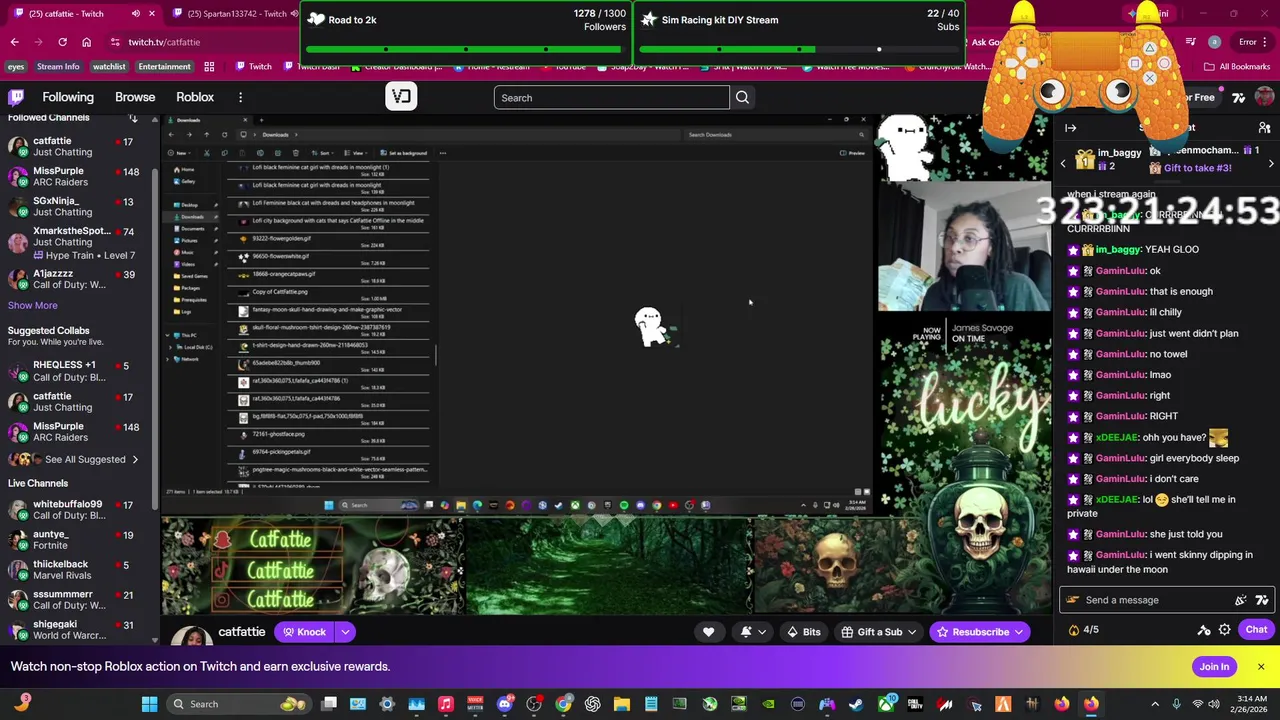Open the Twitch search magnifier button

point(742,97)
